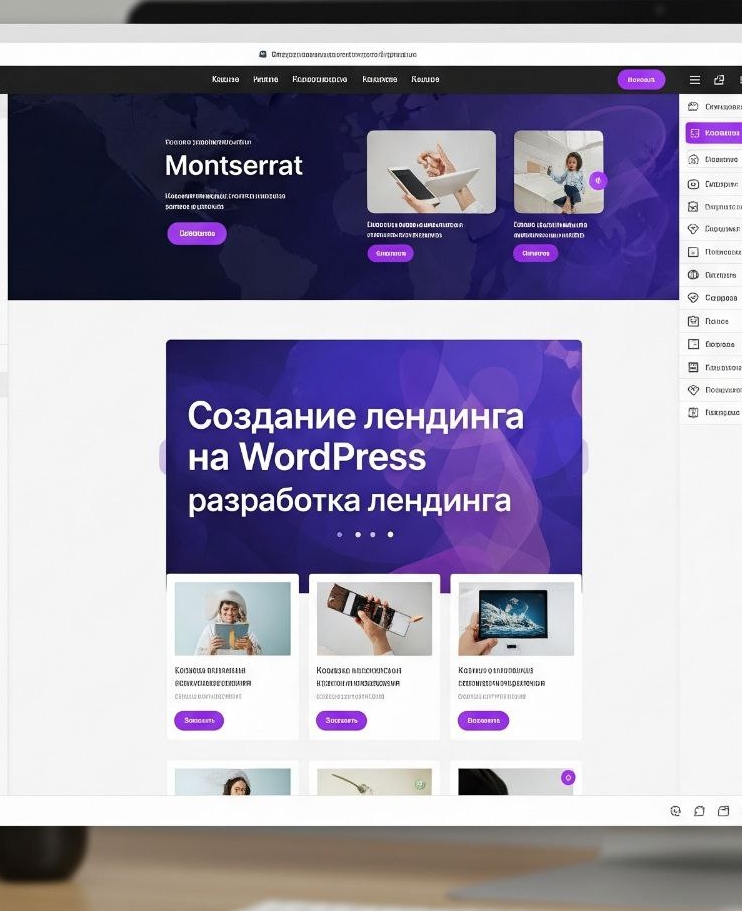Click the dark picture icon in the twelfth sidebar row
Image resolution: width=742 pixels, height=911 pixels.
pos(693,367)
